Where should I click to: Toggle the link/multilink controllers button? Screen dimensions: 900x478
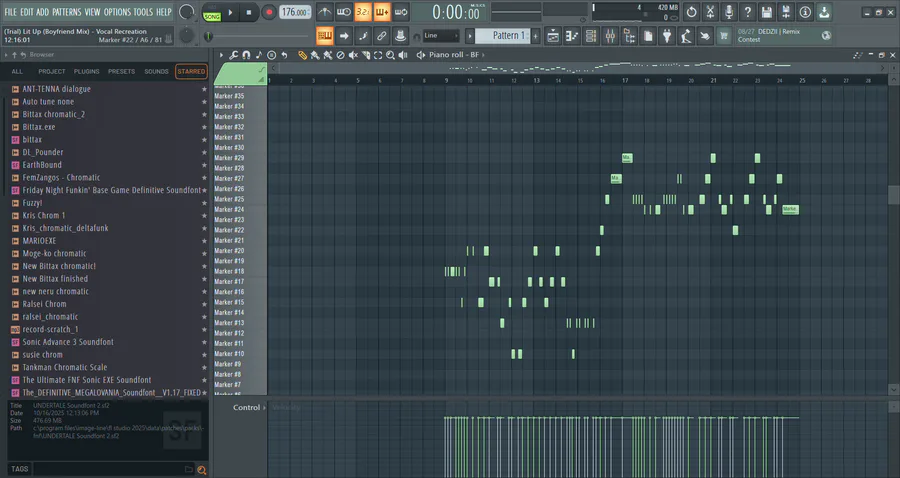tap(382, 36)
